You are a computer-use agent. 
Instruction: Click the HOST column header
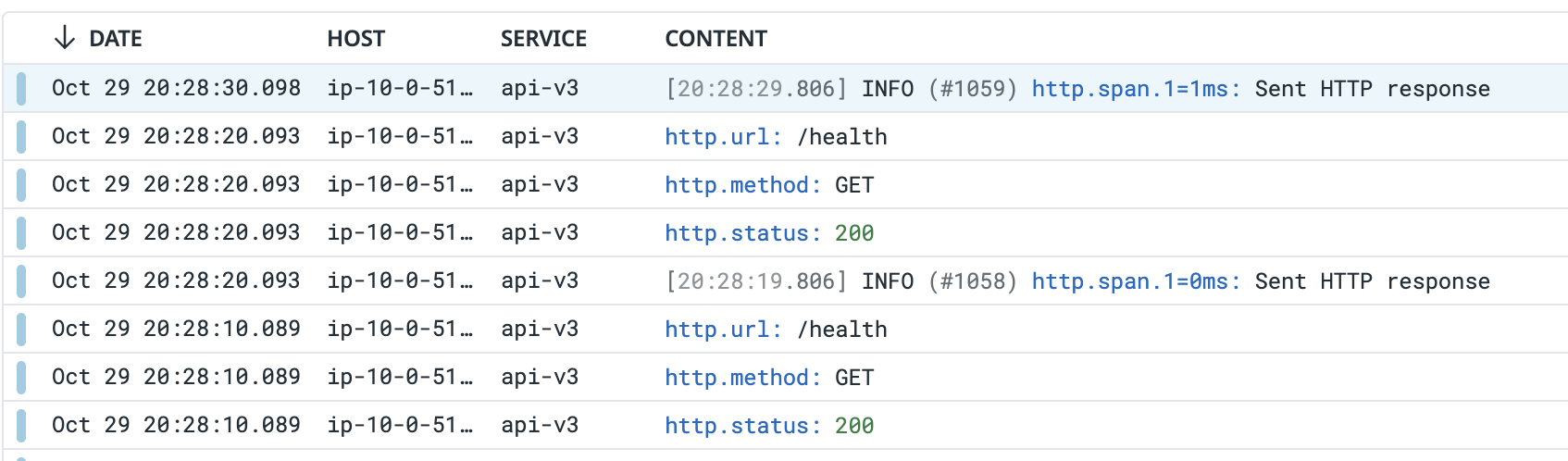[x=355, y=39]
